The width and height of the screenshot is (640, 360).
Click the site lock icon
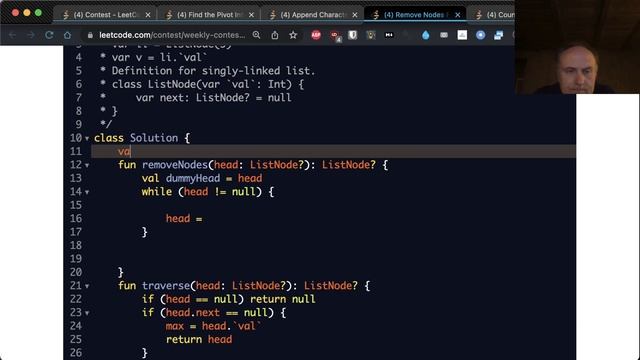coord(90,36)
